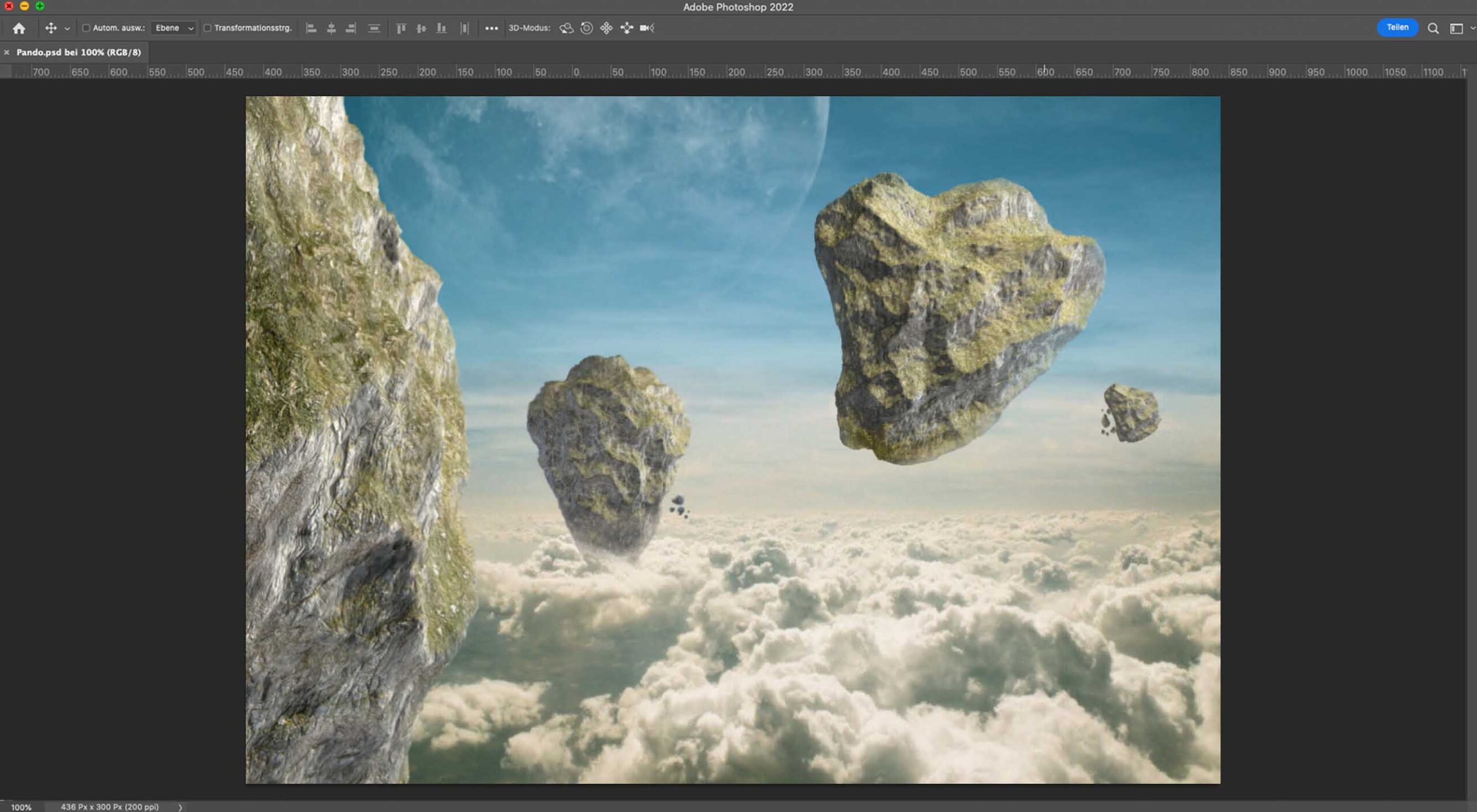Distribute layers vertically icon
Screen dimensions: 1477x812
click(374, 28)
